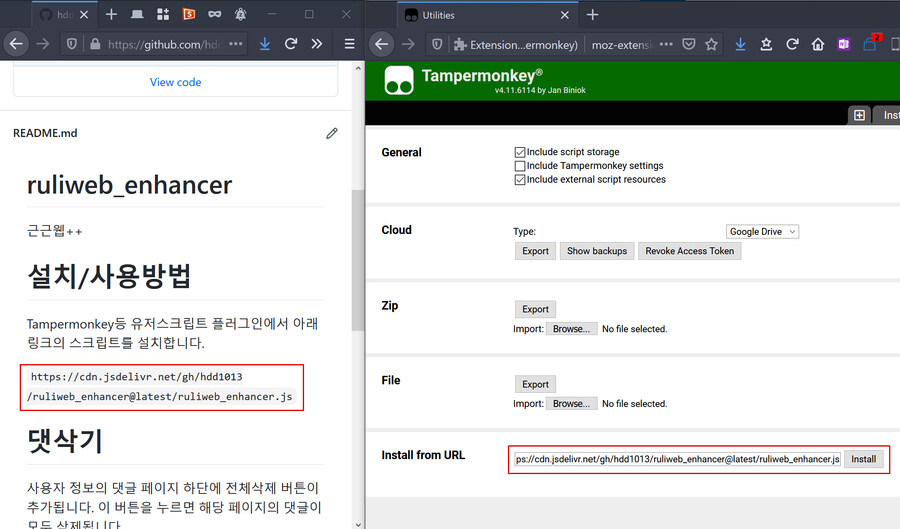Close the Utilities tab
The image size is (900, 529).
pos(565,15)
